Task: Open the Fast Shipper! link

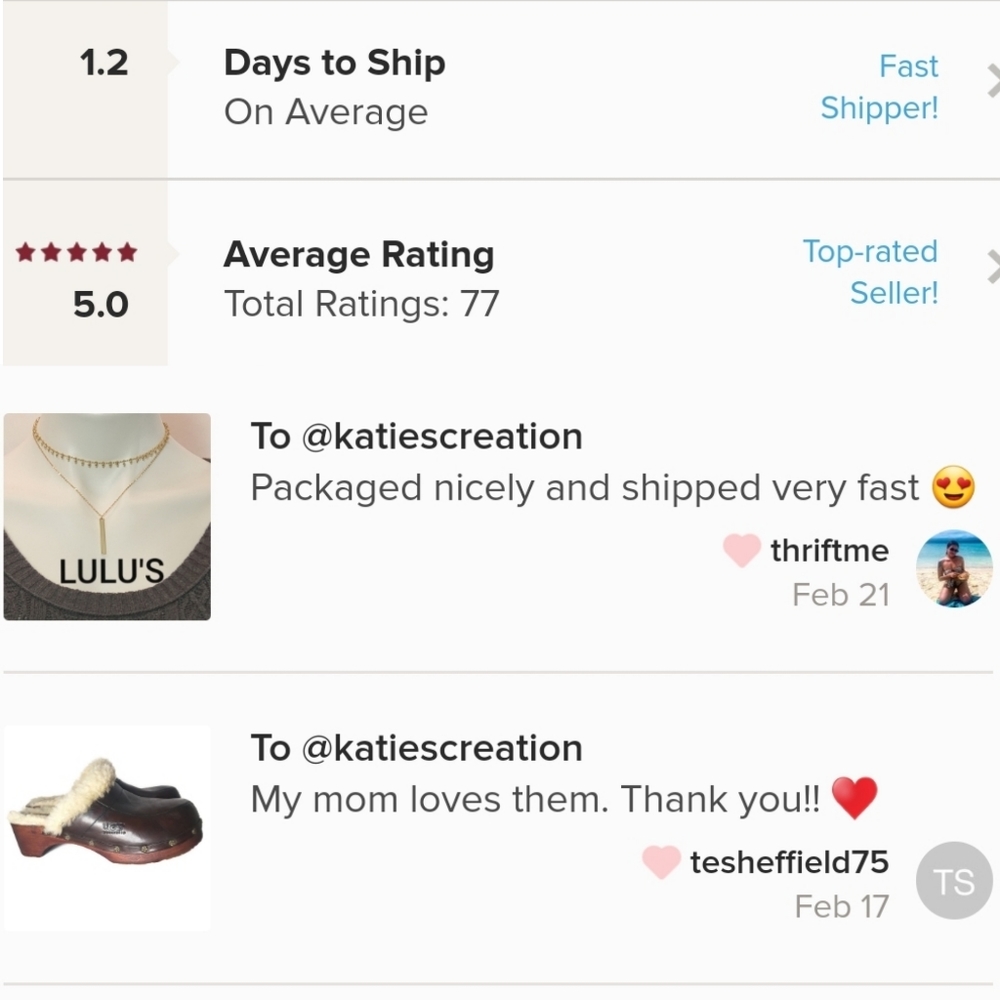Action: pos(880,87)
